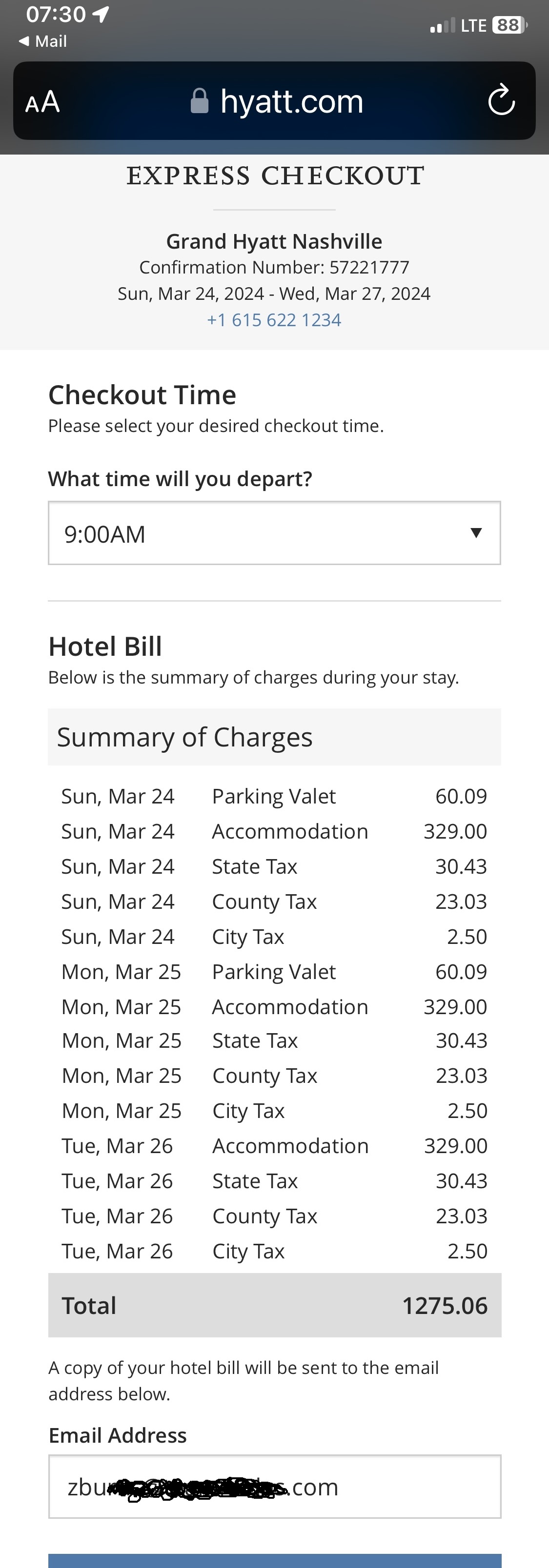Return to Mail via back arrow

coord(42,41)
